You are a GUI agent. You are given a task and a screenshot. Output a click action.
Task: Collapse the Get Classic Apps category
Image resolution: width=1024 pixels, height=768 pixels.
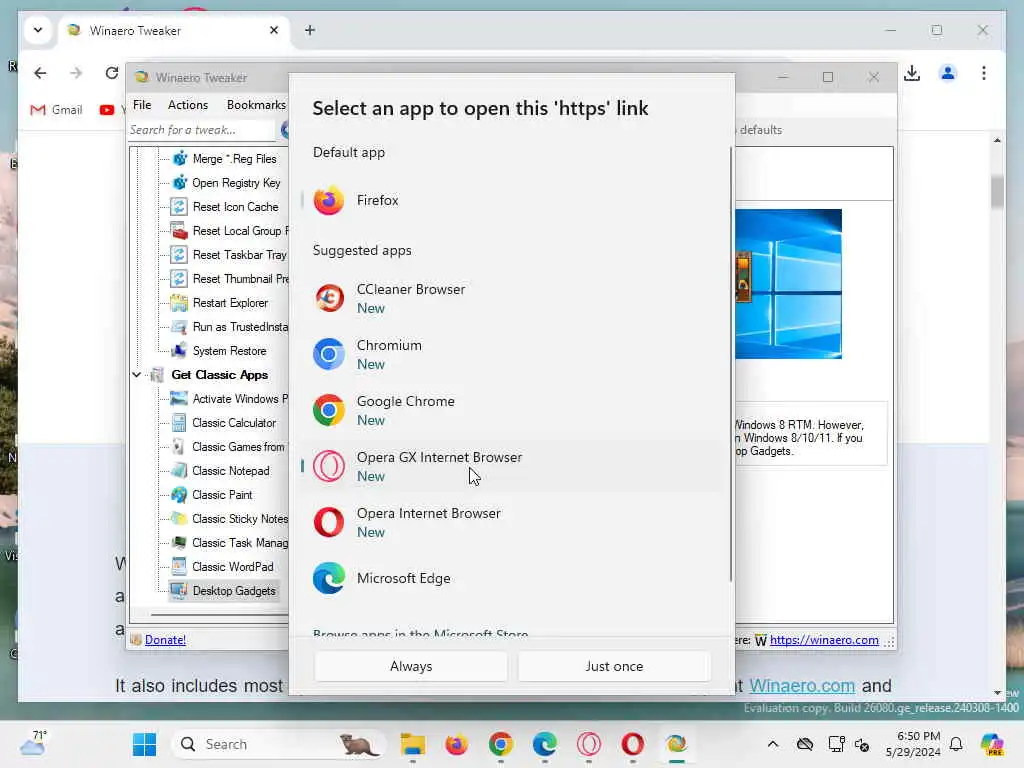136,375
